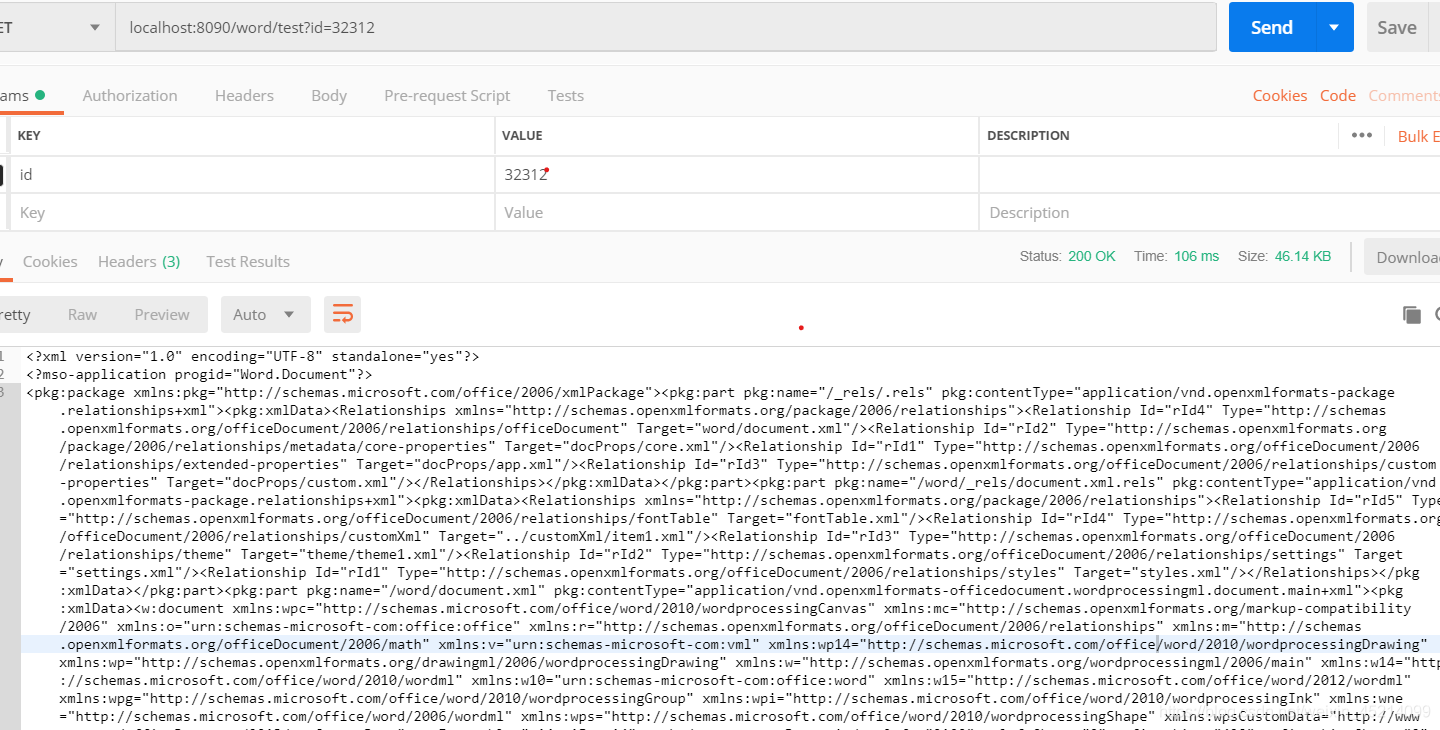Open the Auto format dropdown
This screenshot has height=730, width=1440.
(265, 314)
